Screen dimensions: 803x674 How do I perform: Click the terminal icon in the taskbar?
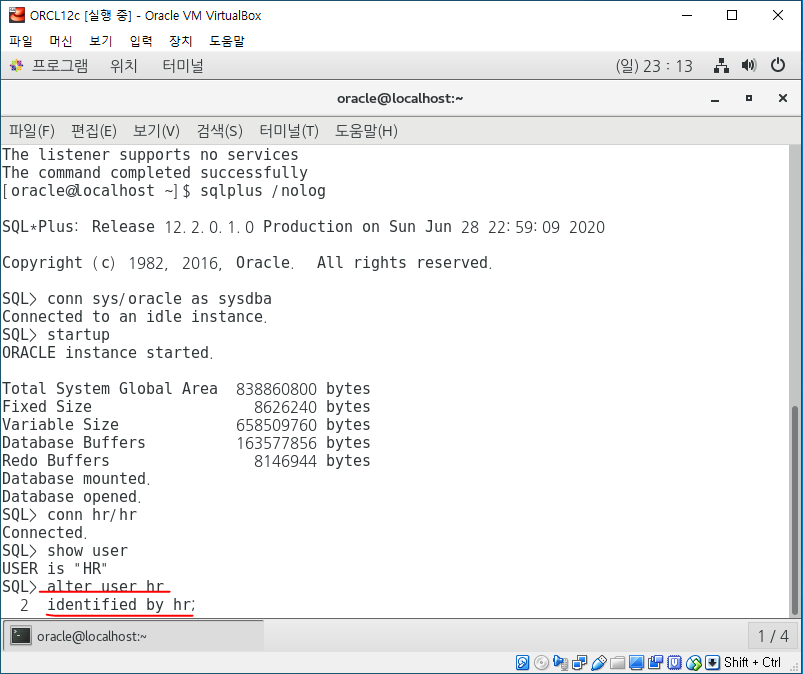pyautogui.click(x=21, y=636)
